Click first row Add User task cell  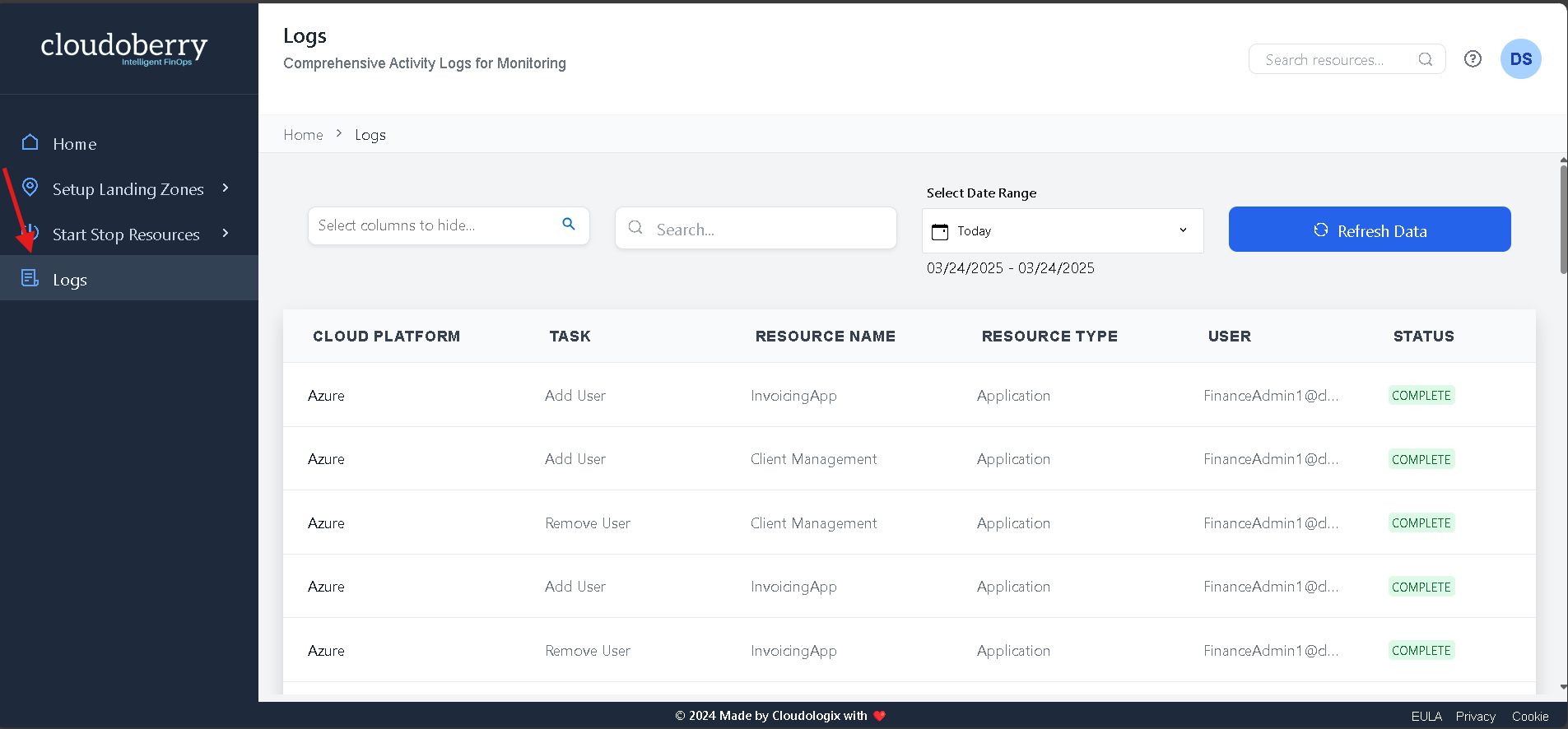[575, 396]
